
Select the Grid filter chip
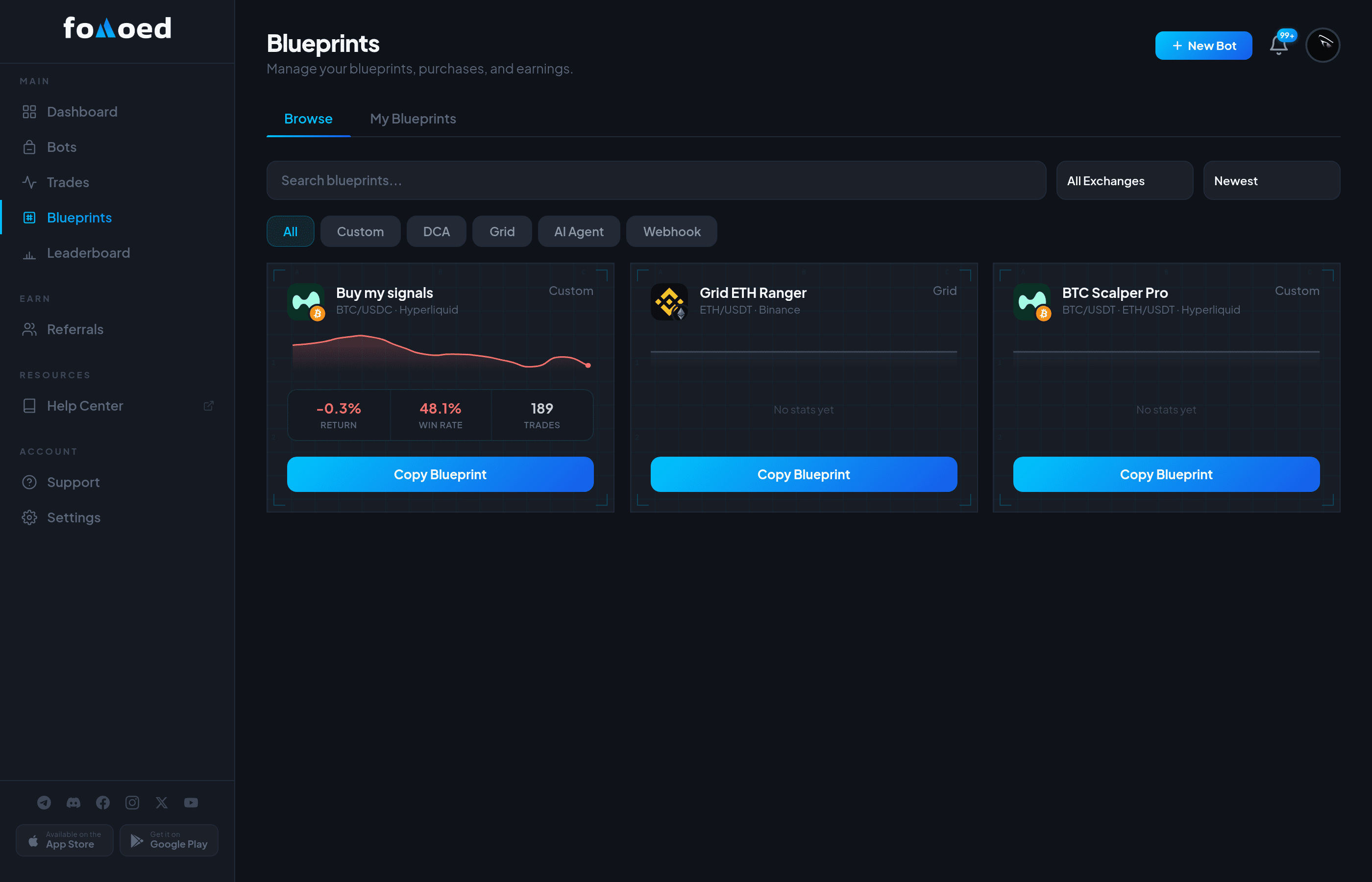(x=502, y=231)
